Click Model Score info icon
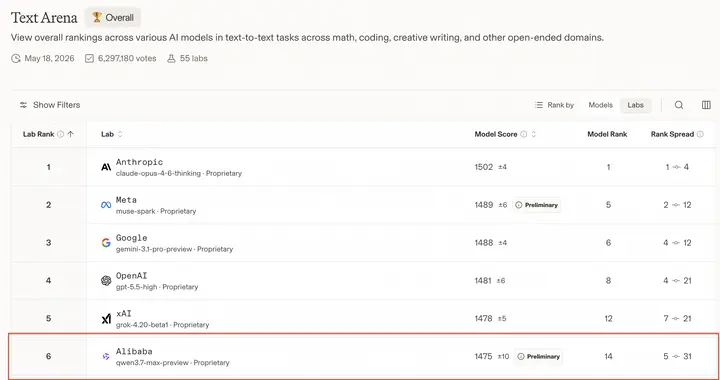The width and height of the screenshot is (720, 380). [523, 134]
